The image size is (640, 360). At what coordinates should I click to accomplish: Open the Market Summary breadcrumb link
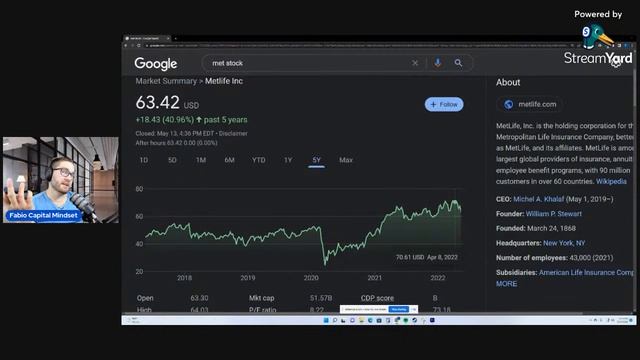click(x=166, y=81)
